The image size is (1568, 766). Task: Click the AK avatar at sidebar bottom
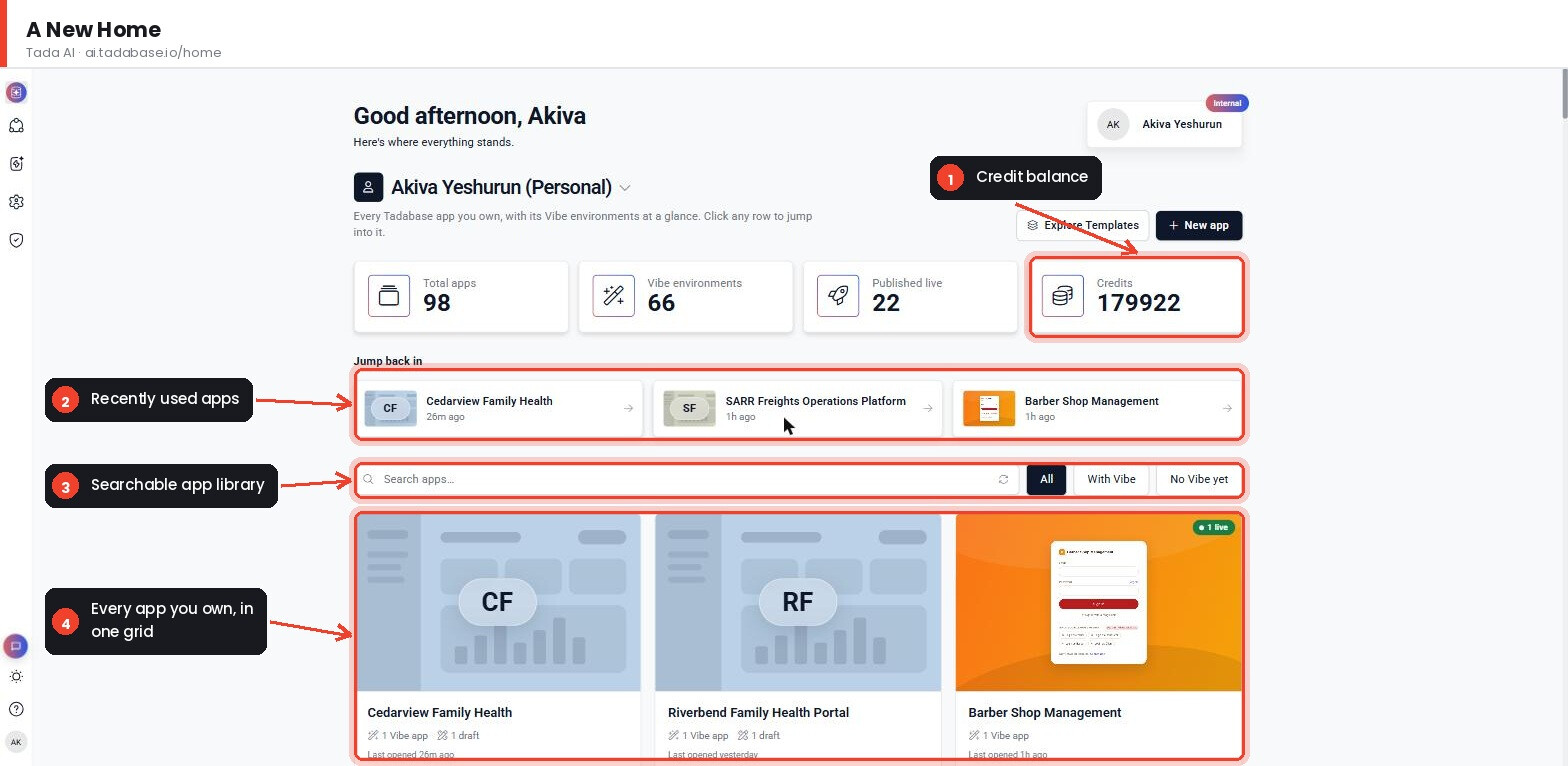16,742
